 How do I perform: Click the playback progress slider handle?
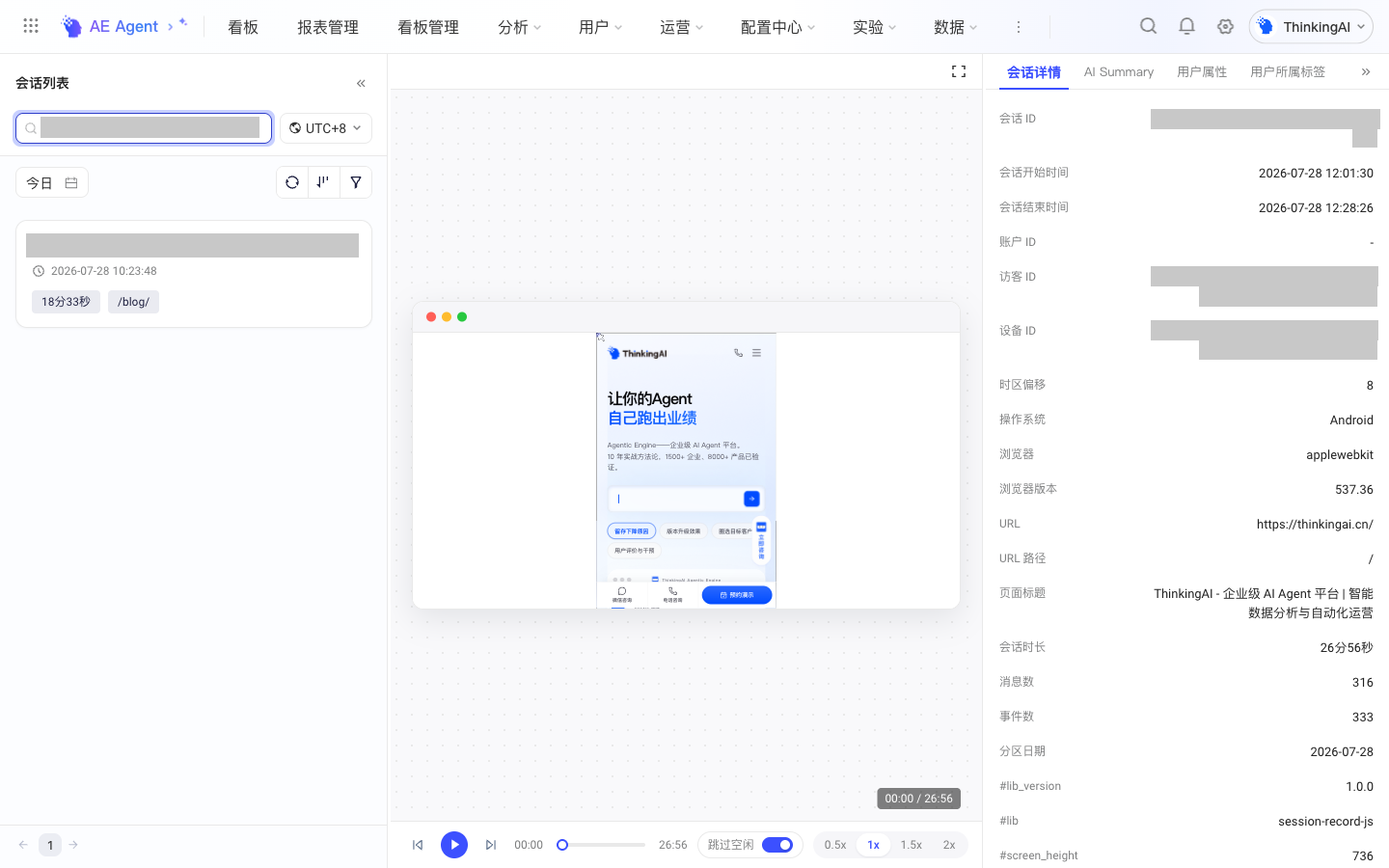[562, 845]
